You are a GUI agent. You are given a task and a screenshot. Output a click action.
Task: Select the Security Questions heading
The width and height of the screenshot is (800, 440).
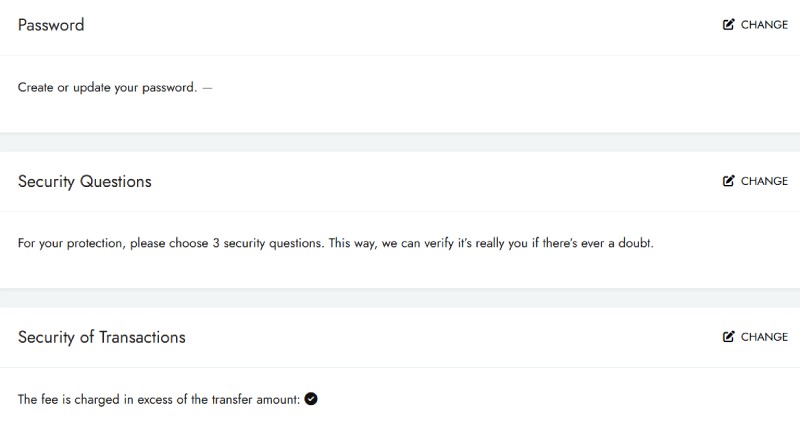pyautogui.click(x=85, y=181)
